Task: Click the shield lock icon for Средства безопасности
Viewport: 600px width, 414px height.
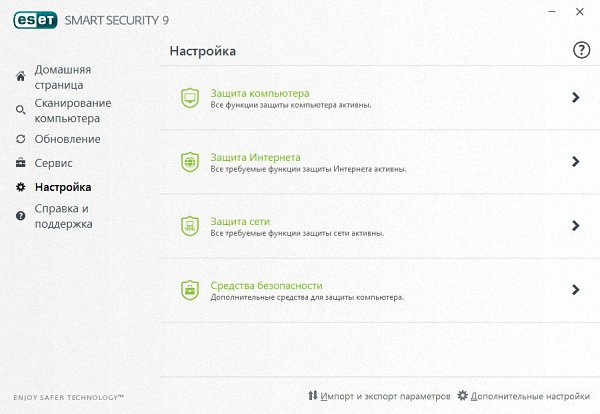Action: (x=189, y=290)
